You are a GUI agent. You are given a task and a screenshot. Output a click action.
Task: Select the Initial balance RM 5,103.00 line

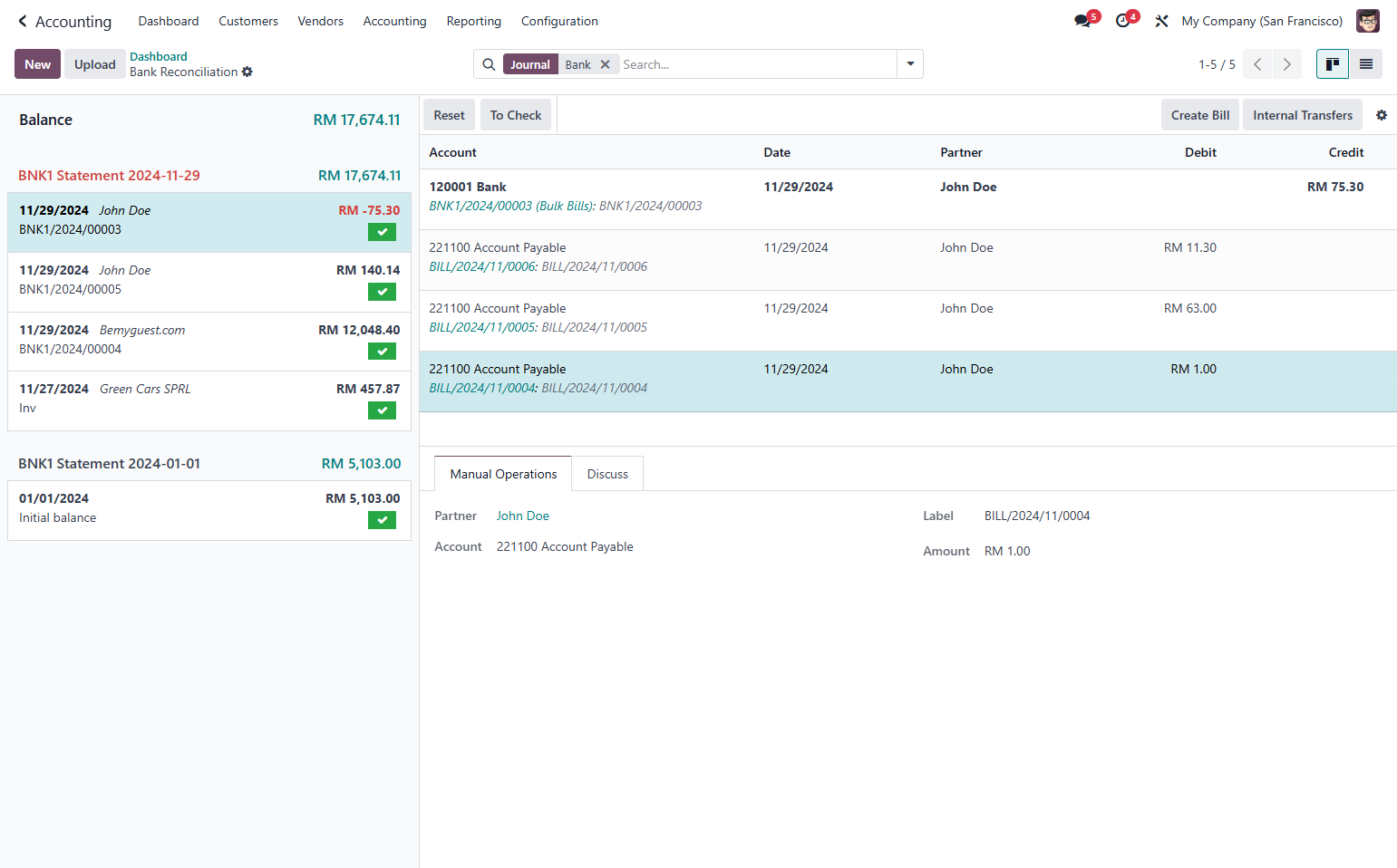pyautogui.click(x=209, y=511)
